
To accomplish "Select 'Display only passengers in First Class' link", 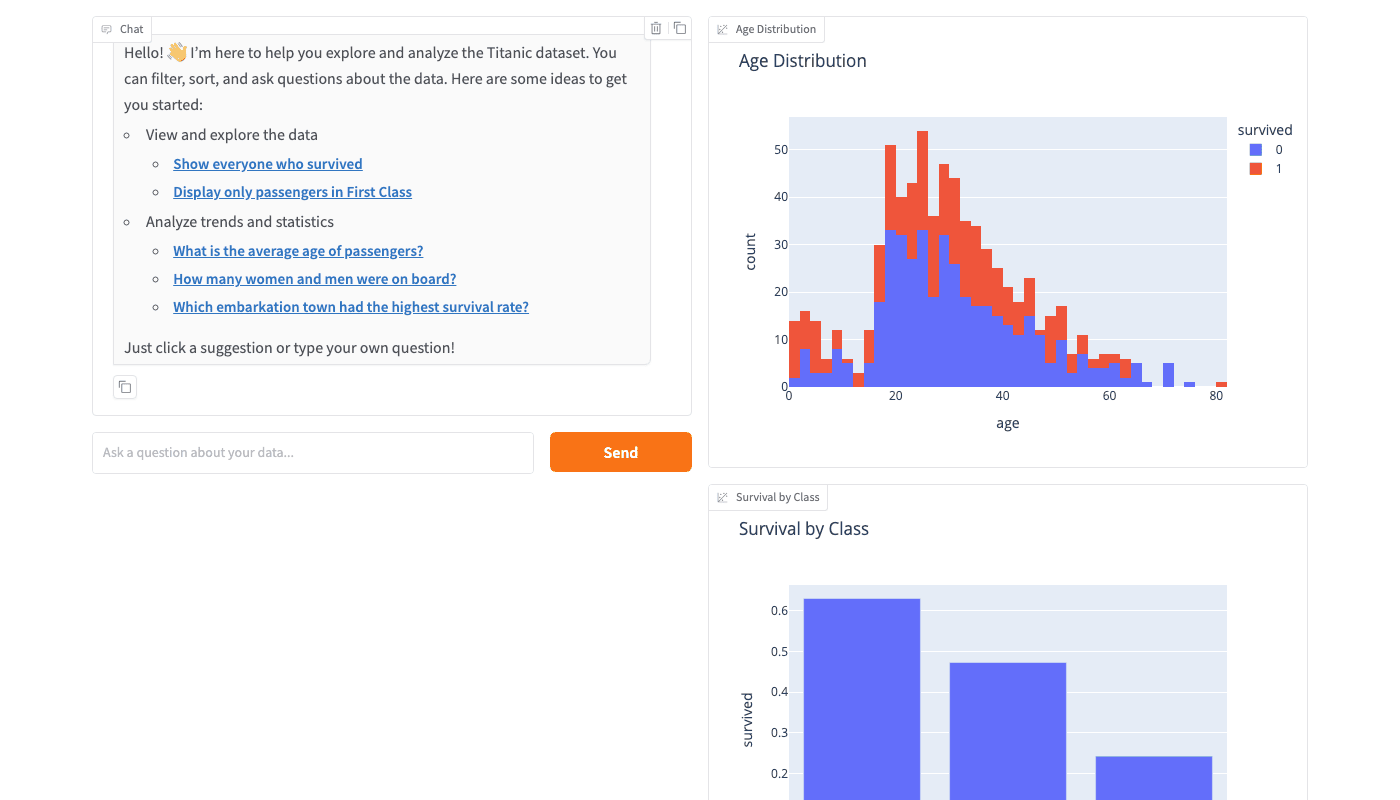I will pos(292,192).
